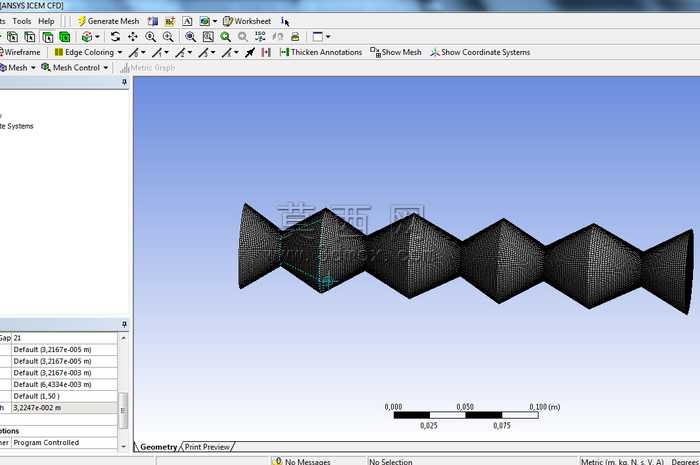This screenshot has height=465, width=700.
Task: Open dropdown beside triple edge '3' icon
Action: click(x=213, y=53)
